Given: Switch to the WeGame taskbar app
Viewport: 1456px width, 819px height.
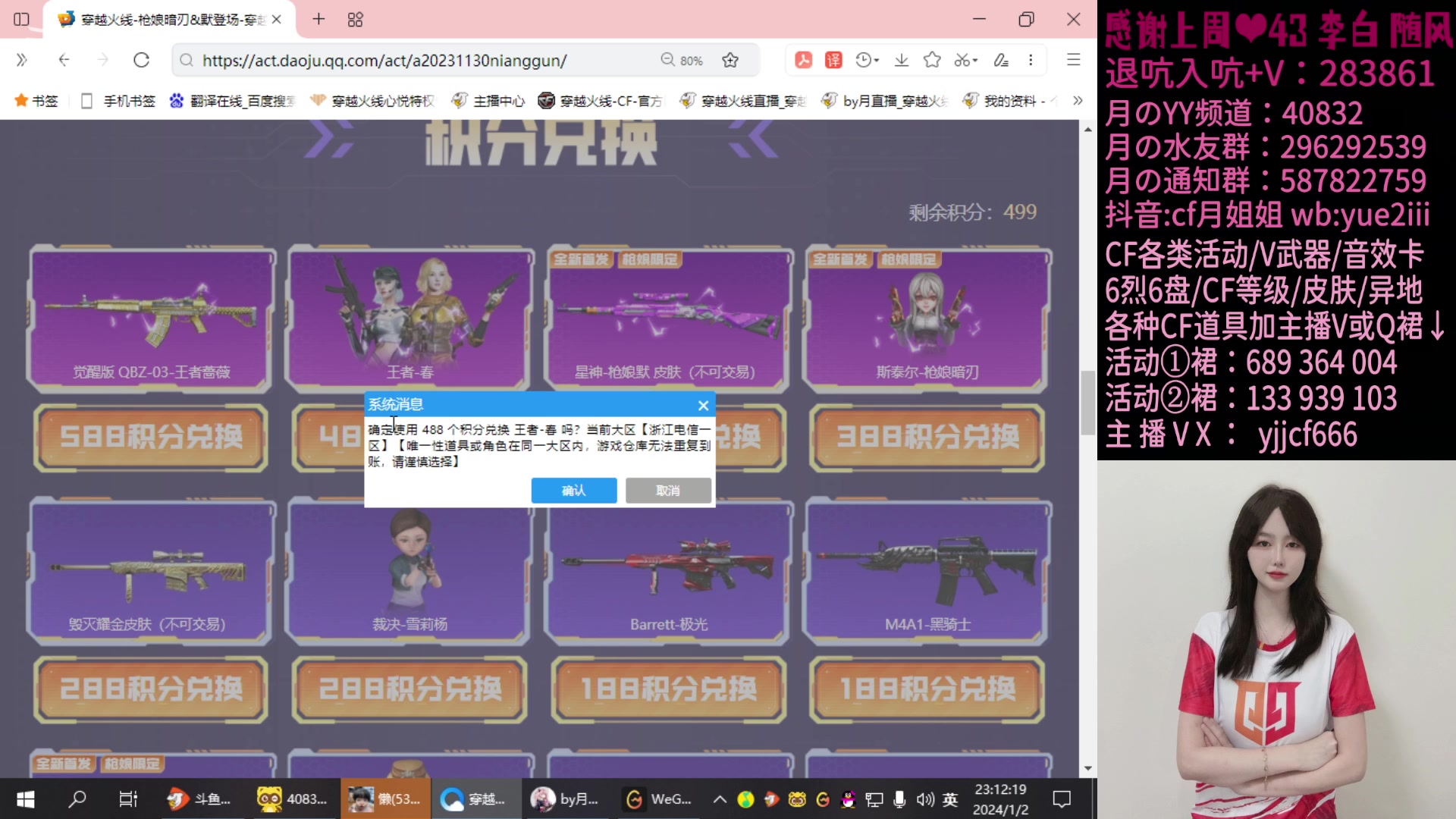Looking at the screenshot, I should pos(658,799).
